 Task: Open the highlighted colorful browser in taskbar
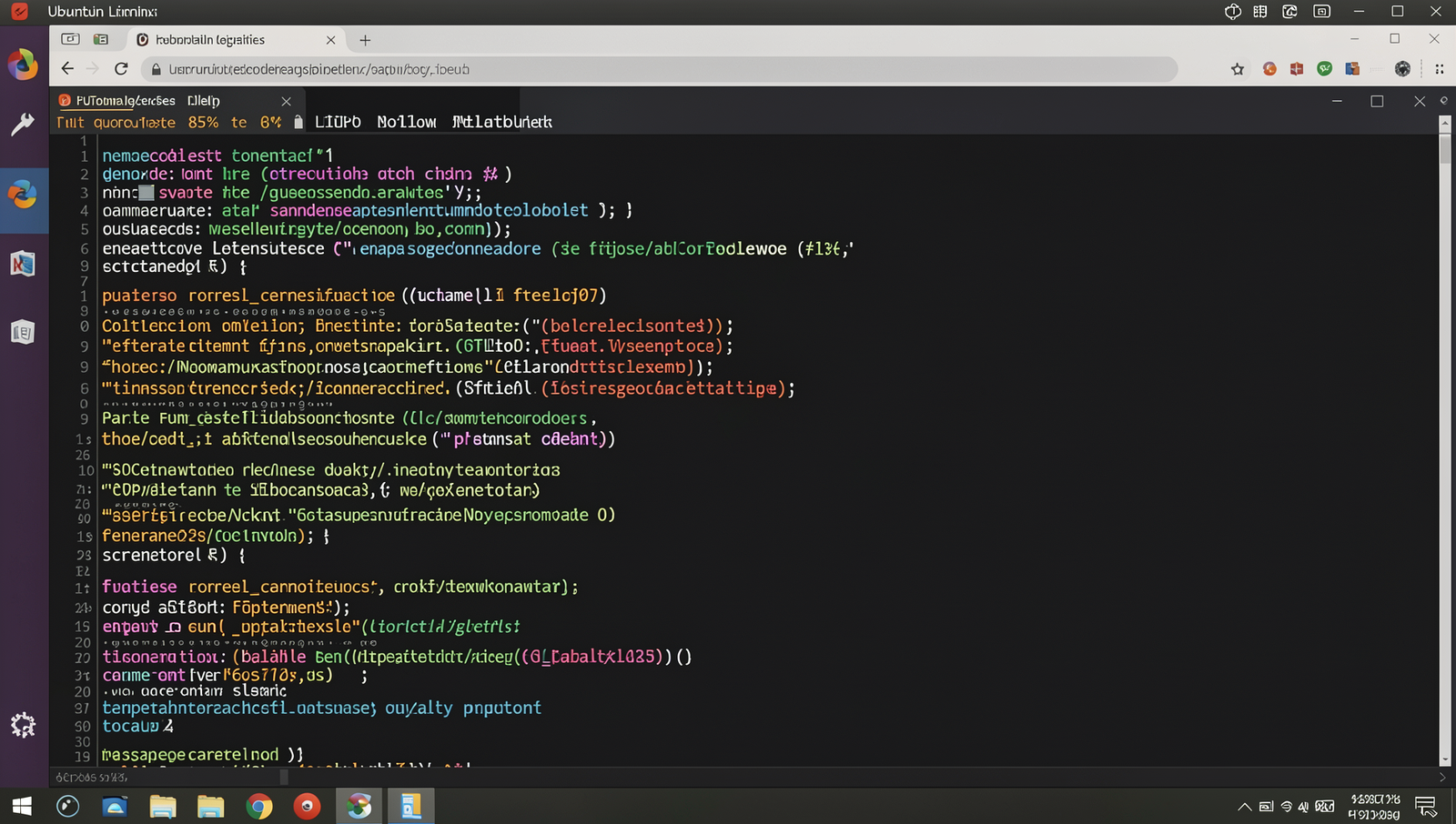coord(359,806)
